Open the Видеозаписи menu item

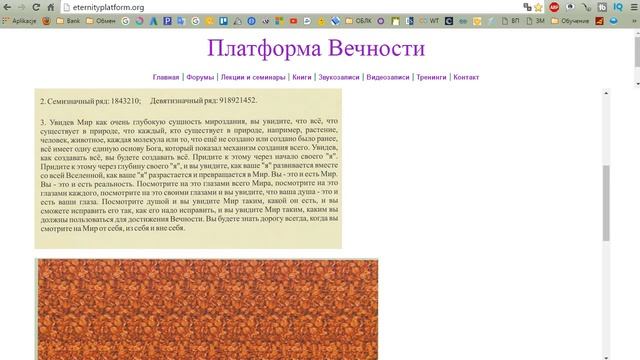click(388, 77)
